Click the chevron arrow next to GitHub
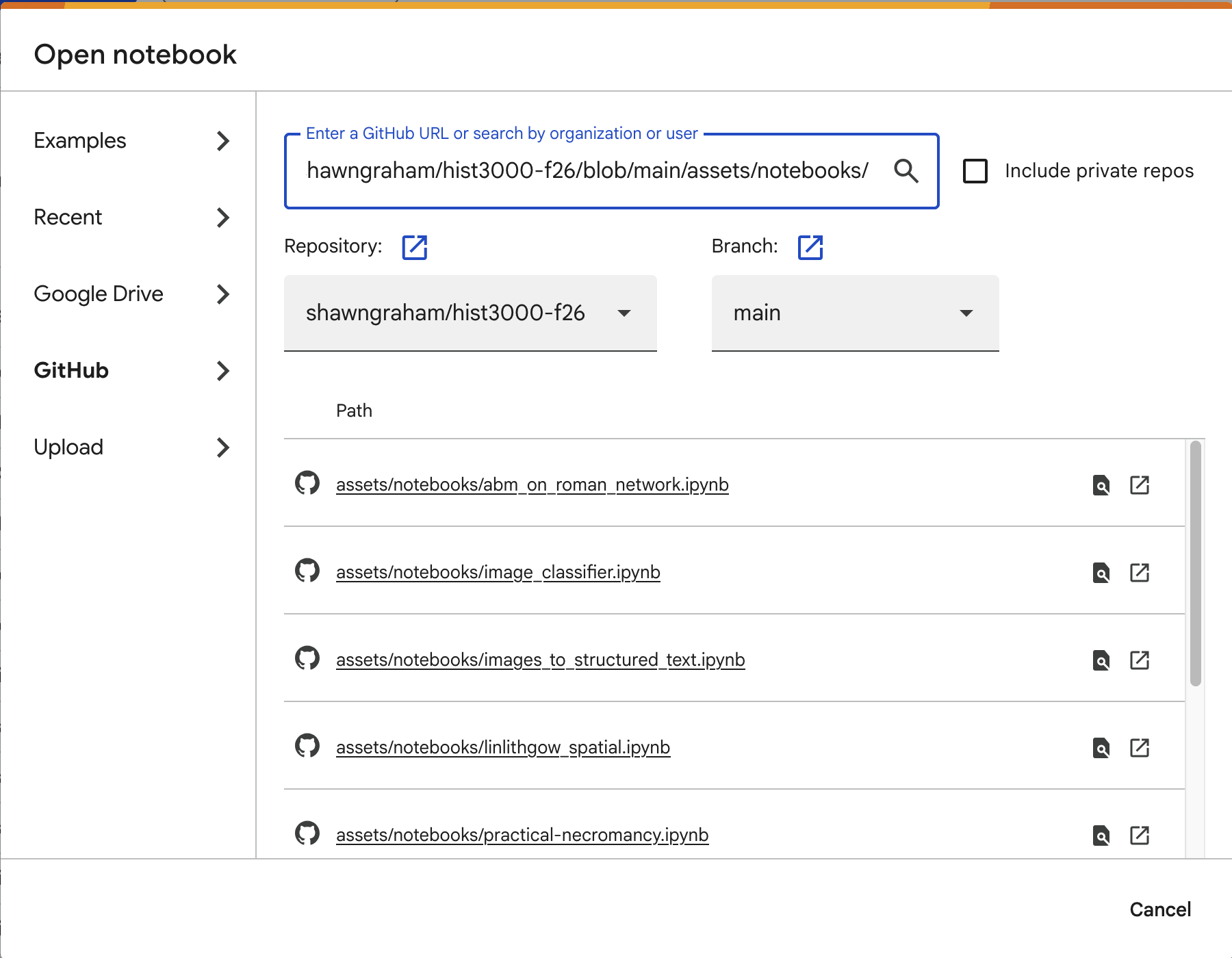The height and width of the screenshot is (958, 1232). 222,371
